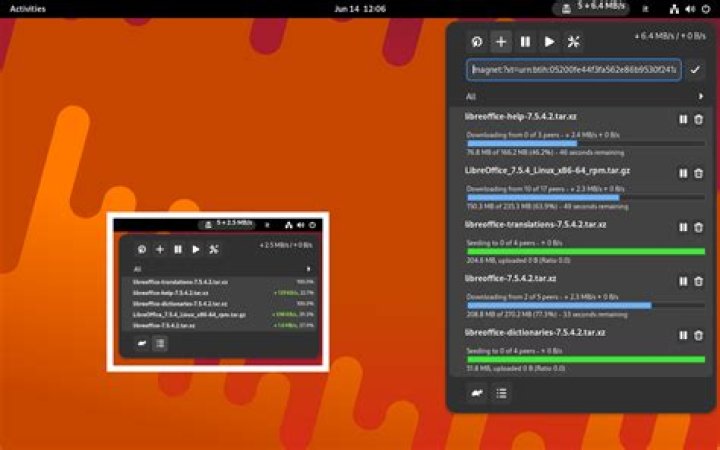Click the Transmission indicator in top bar
The width and height of the screenshot is (720, 450).
coord(591,8)
